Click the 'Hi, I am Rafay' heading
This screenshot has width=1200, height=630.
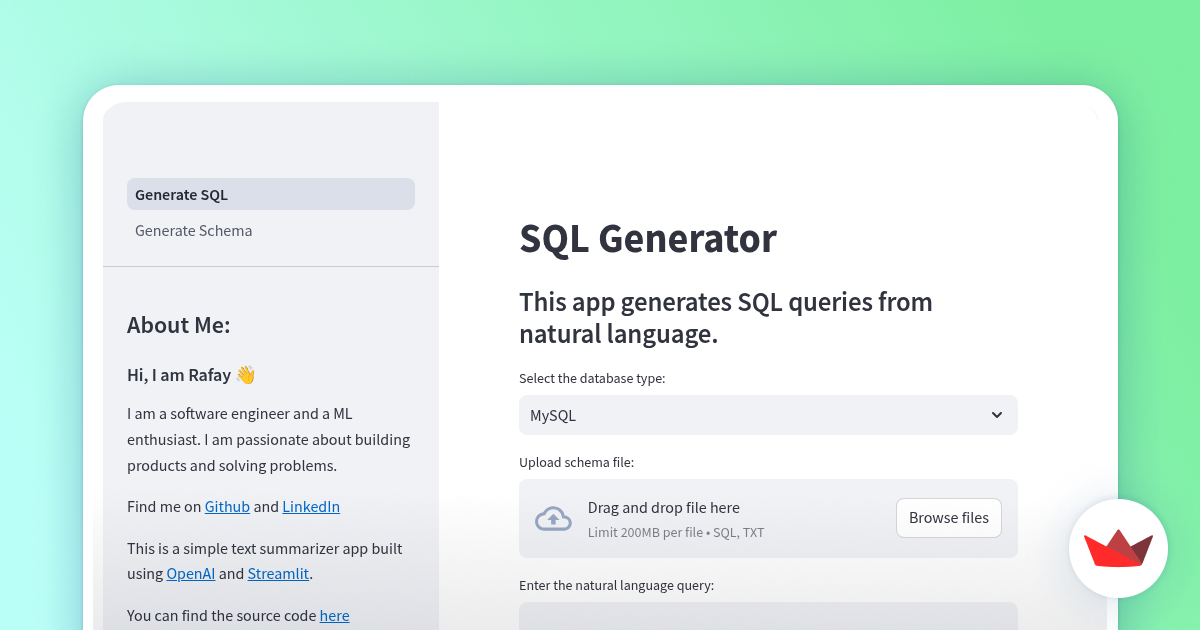click(x=180, y=374)
